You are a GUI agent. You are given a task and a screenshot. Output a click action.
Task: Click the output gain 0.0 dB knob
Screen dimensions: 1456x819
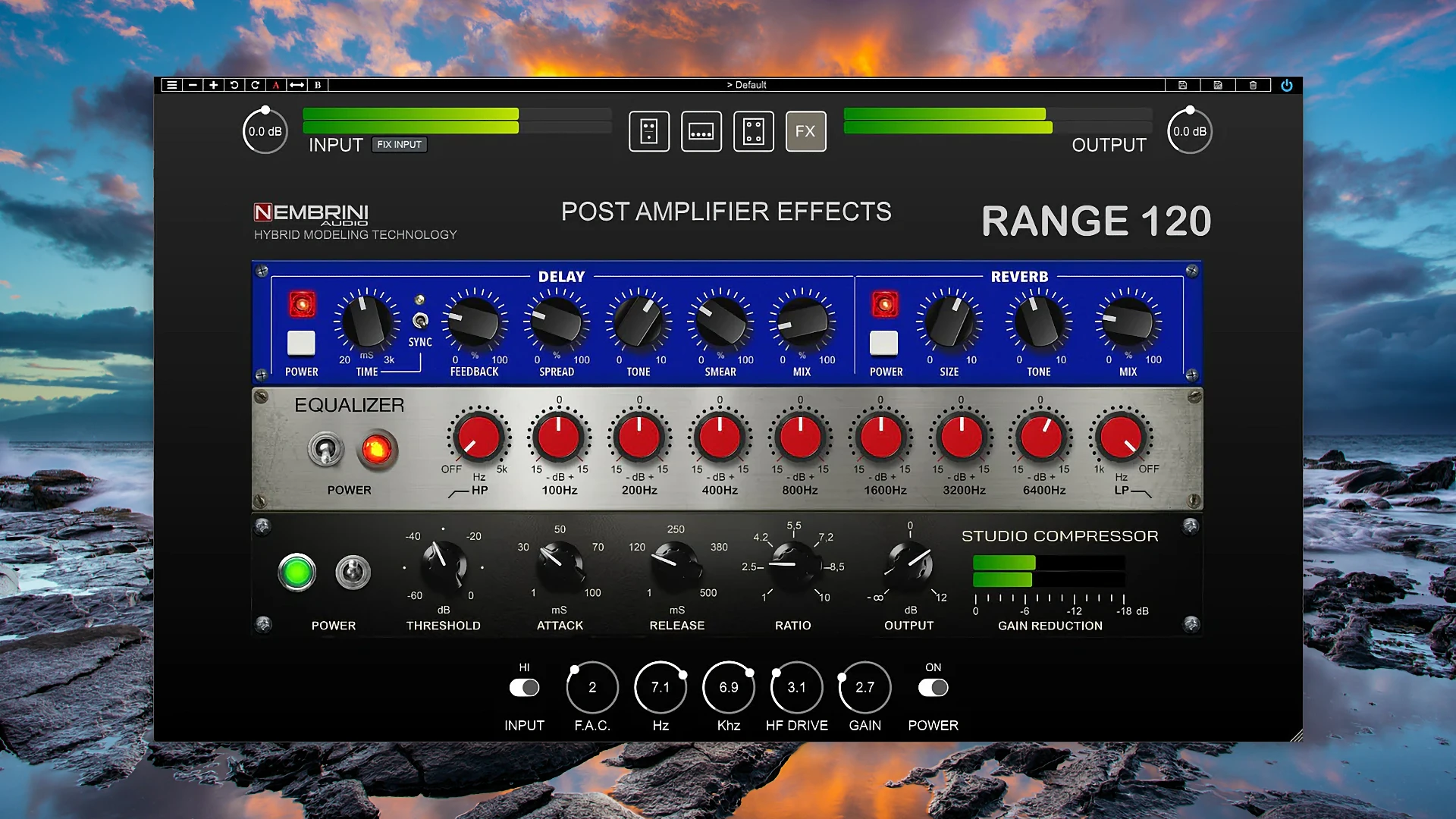coord(1190,131)
